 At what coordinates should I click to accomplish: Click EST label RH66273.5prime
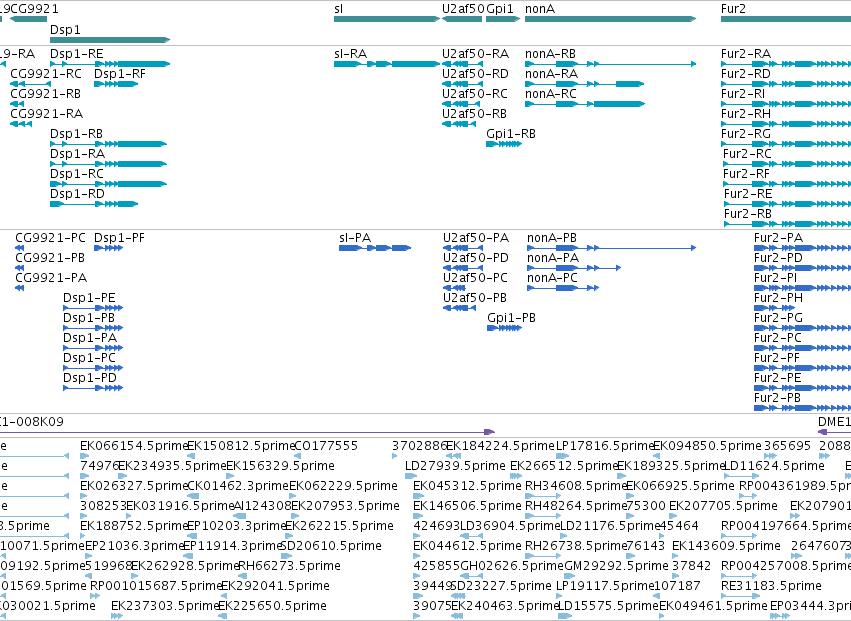[290, 566]
